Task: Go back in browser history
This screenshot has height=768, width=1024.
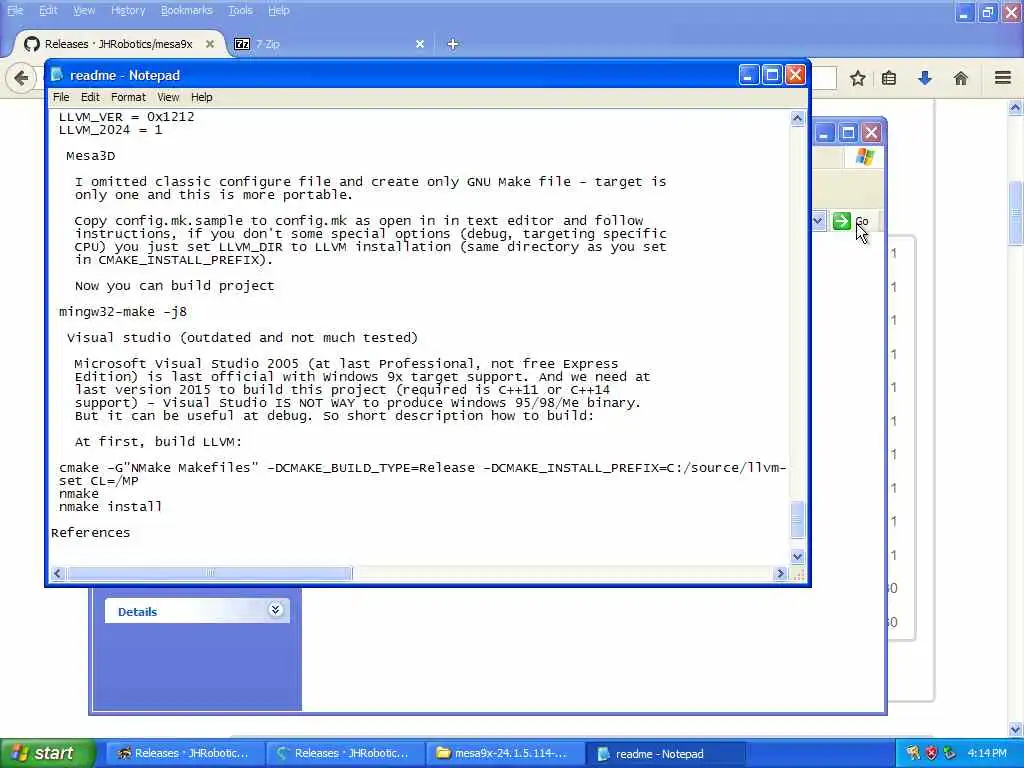Action: (20, 78)
